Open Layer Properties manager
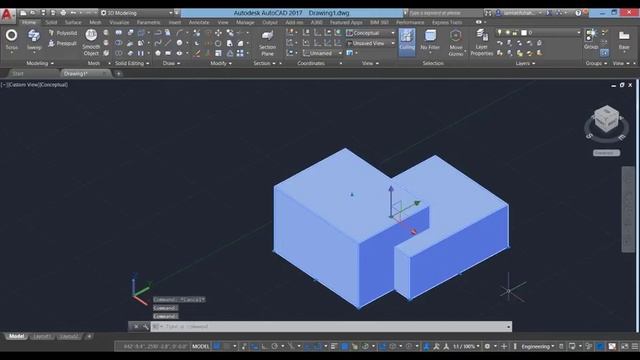 (482, 42)
